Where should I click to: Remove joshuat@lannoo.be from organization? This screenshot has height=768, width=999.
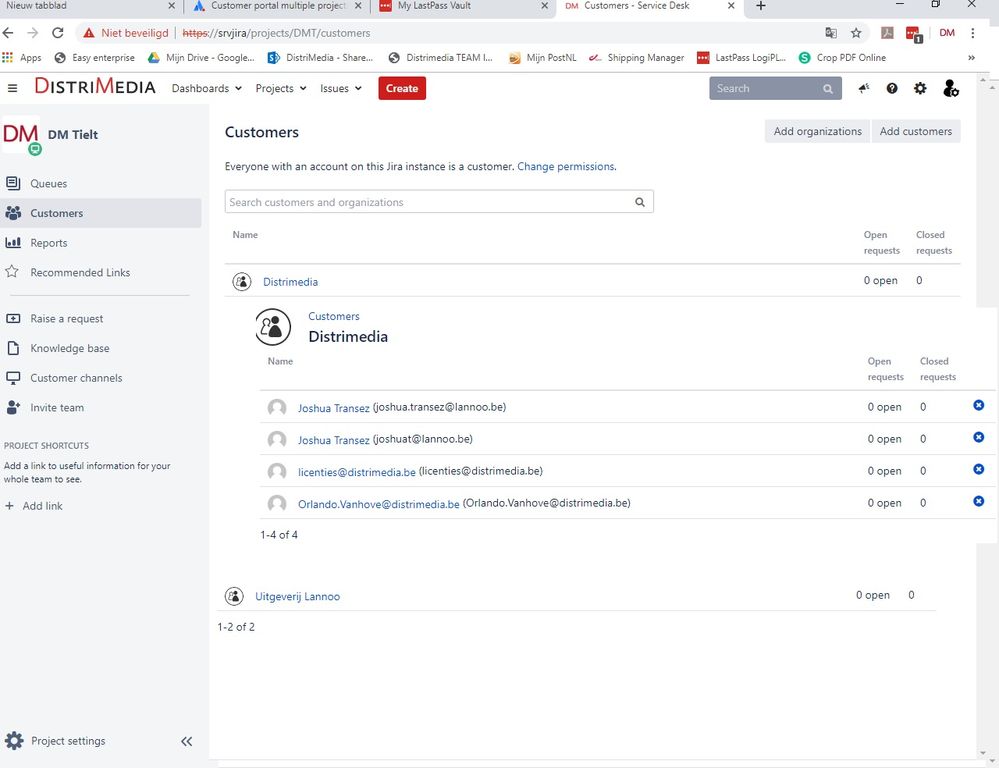(x=979, y=437)
